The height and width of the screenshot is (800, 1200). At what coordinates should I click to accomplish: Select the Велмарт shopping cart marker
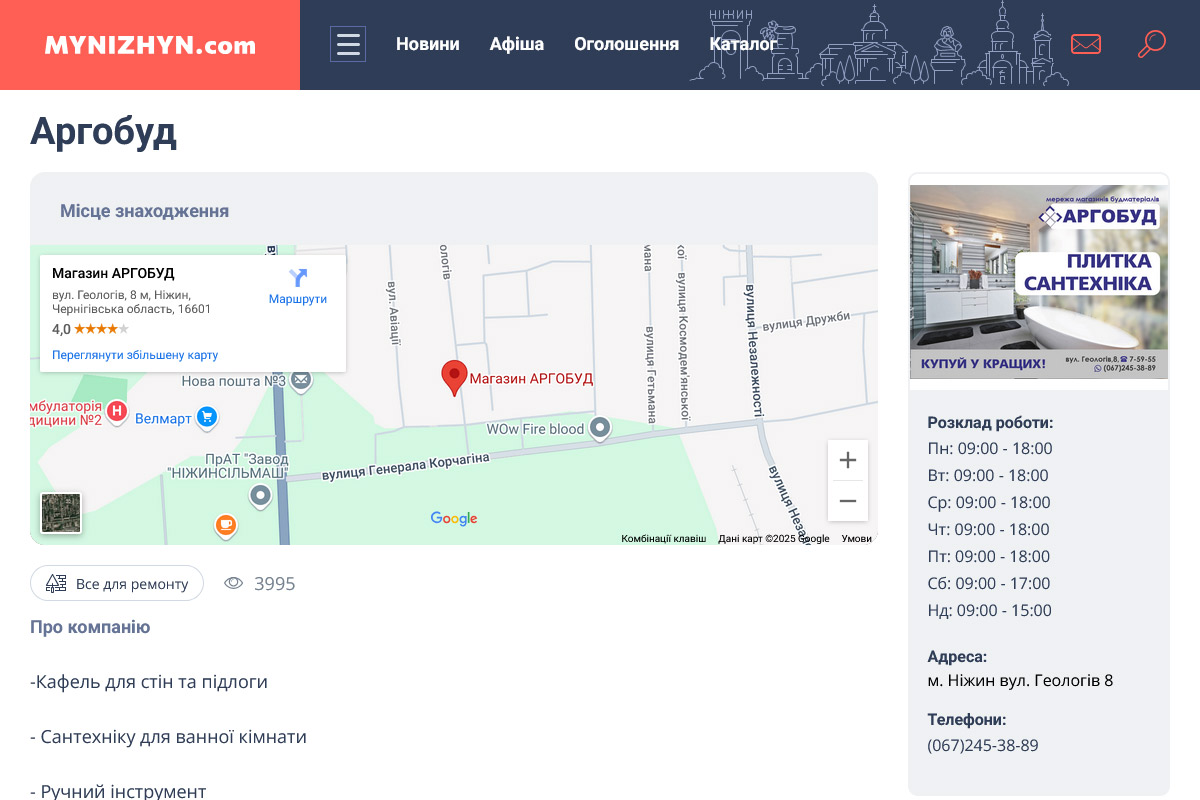tap(207, 417)
